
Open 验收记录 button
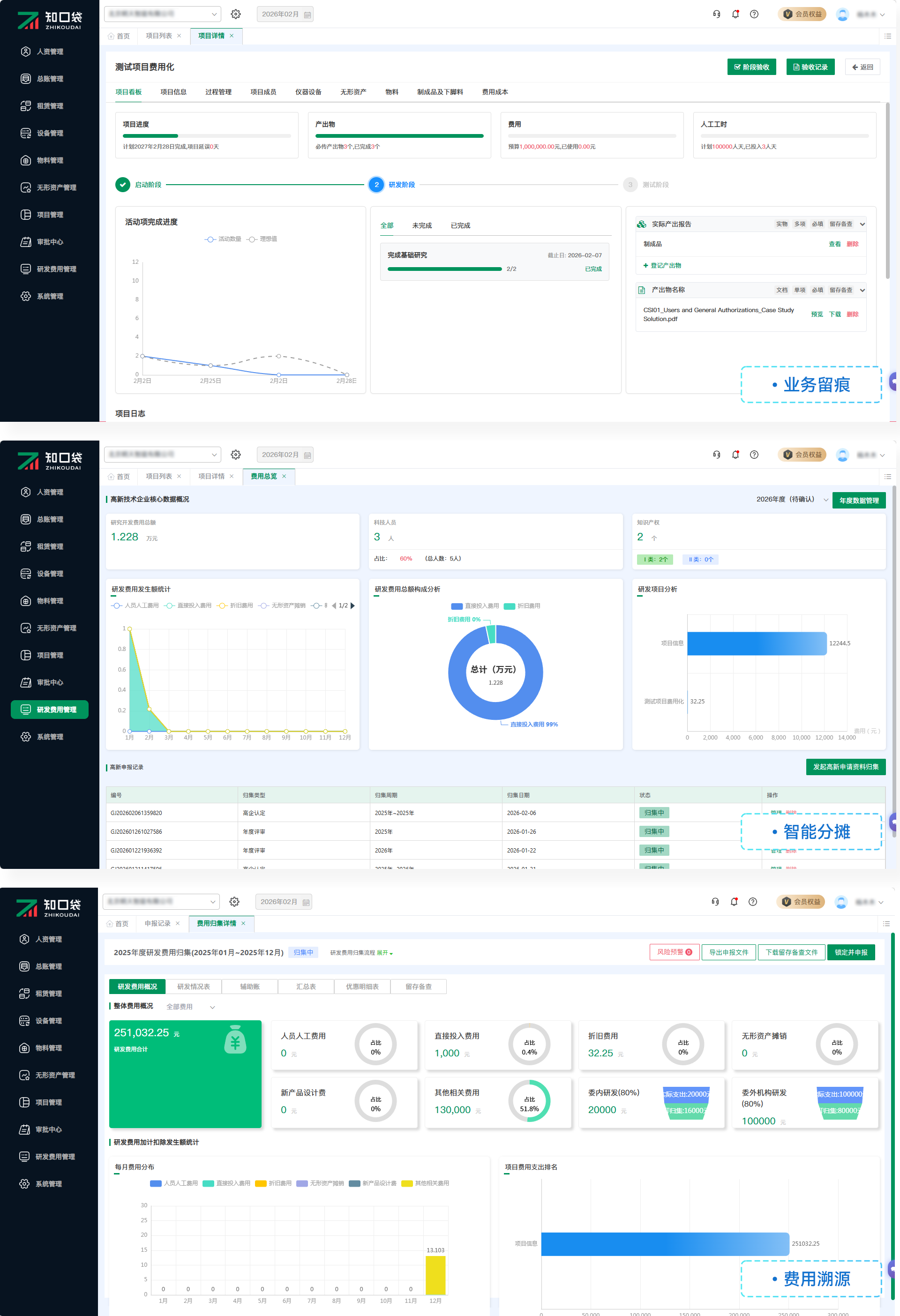click(810, 67)
